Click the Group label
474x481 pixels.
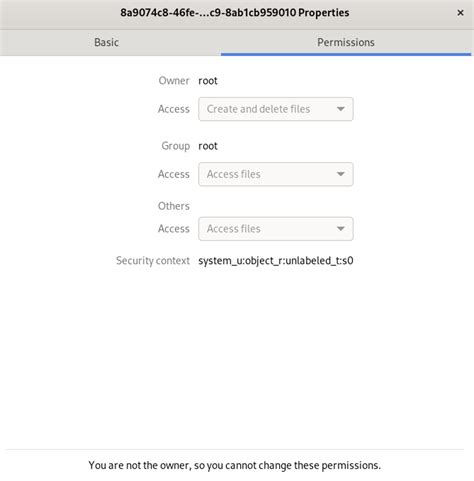point(175,146)
